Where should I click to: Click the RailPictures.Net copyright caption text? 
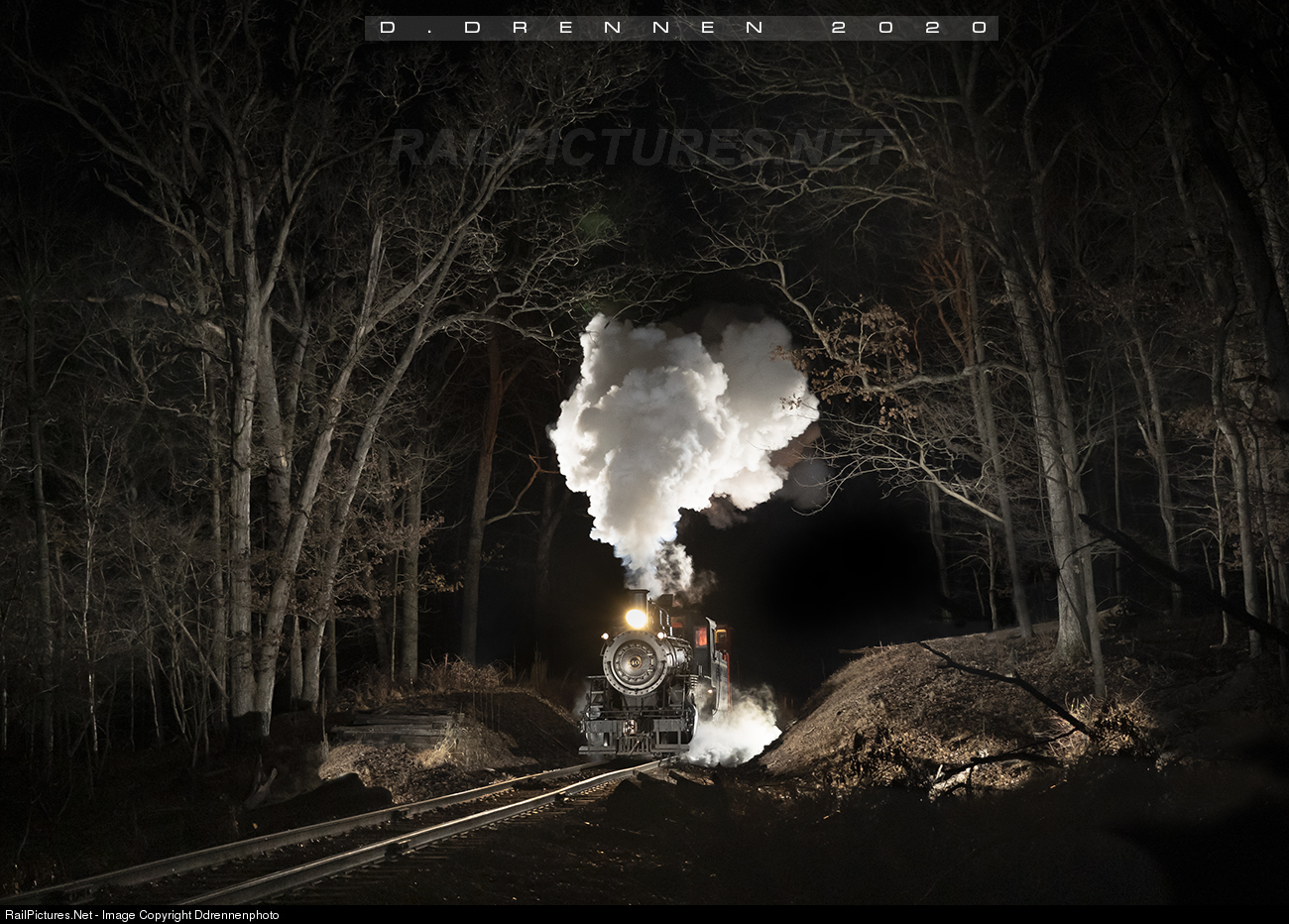(142, 915)
